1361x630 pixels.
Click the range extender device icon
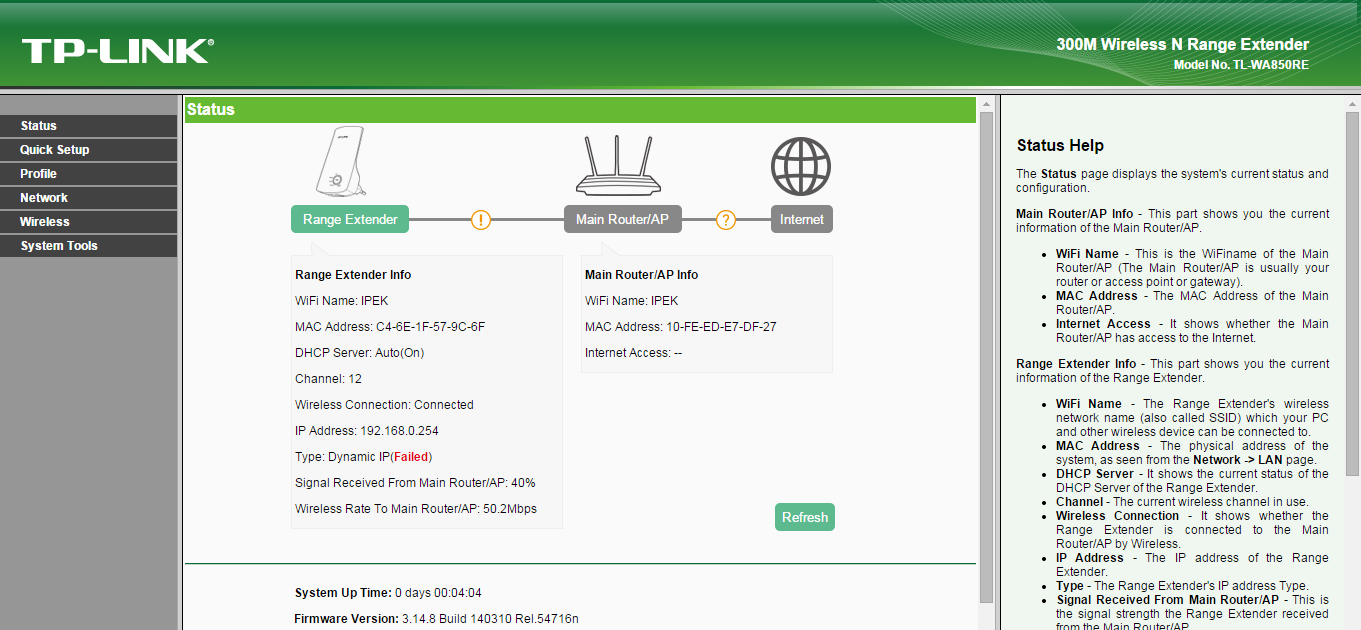click(x=343, y=163)
